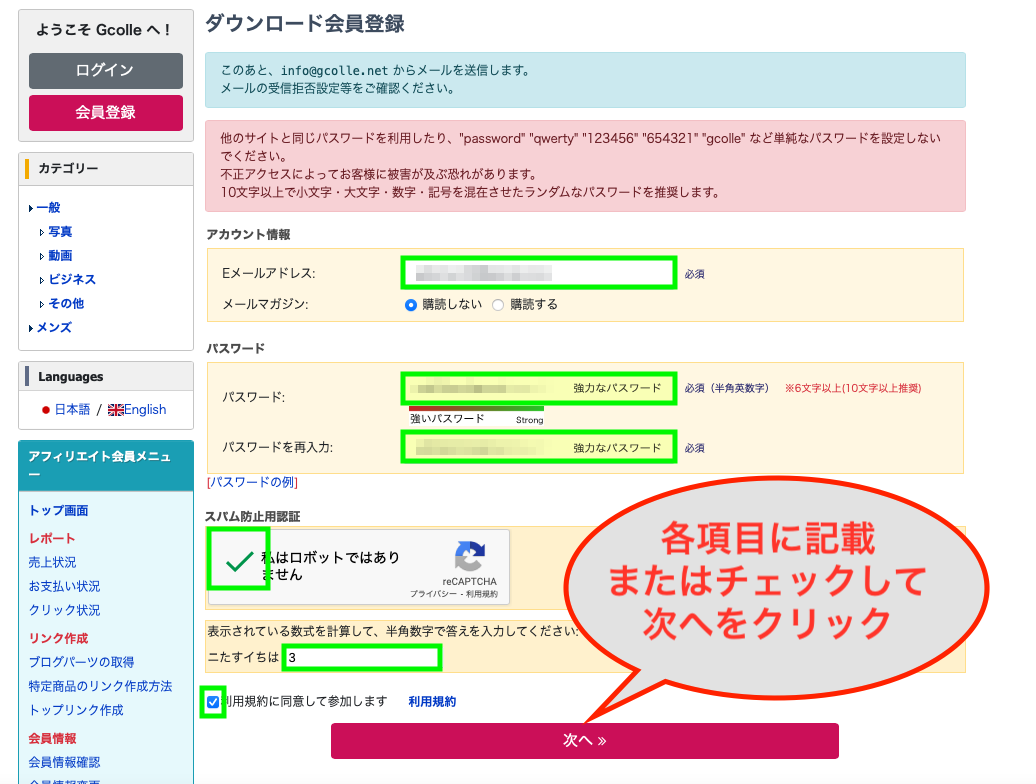Image resolution: width=1036 pixels, height=784 pixels.
Task: Select the 購読しない radio button
Action: [x=411, y=305]
